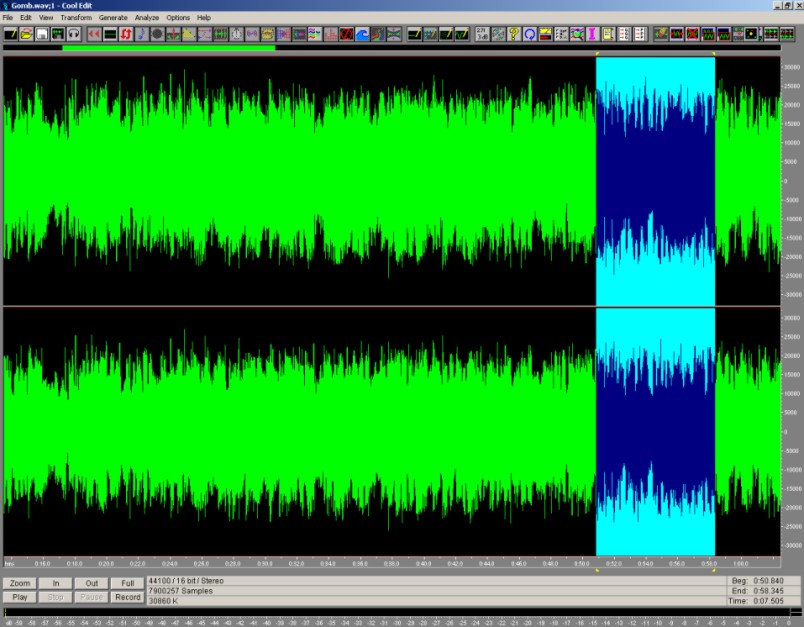Click the red up-down arrows icon
Screen dimensions: 804x627
coord(126,34)
